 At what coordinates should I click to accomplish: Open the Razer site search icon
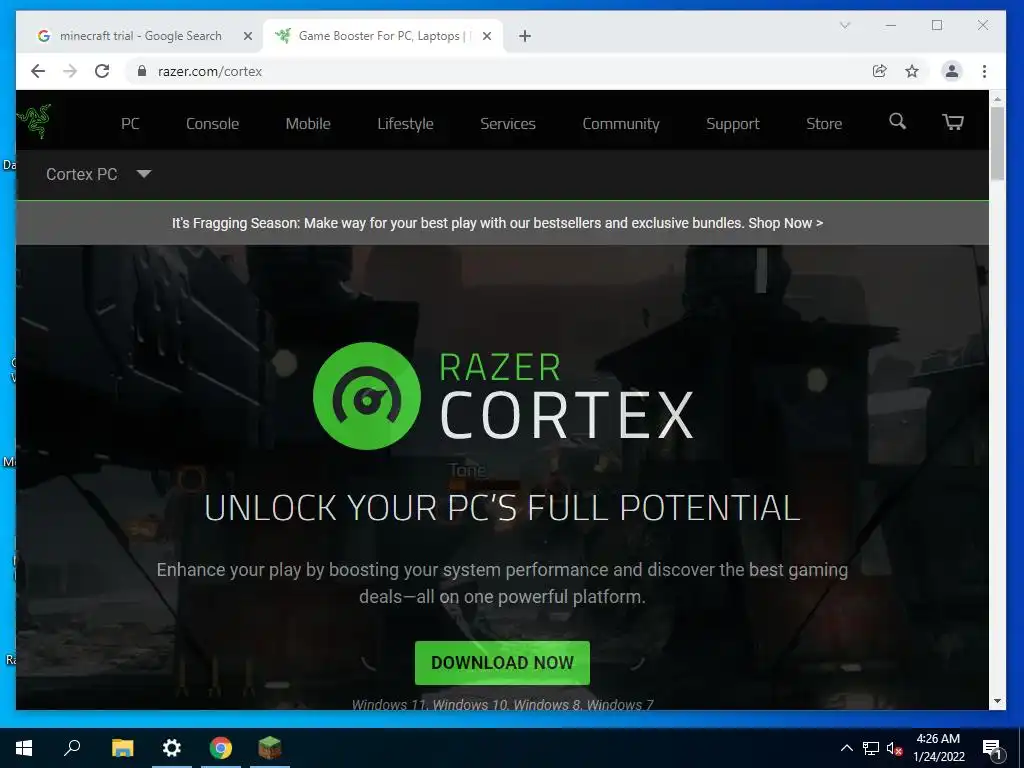point(897,121)
